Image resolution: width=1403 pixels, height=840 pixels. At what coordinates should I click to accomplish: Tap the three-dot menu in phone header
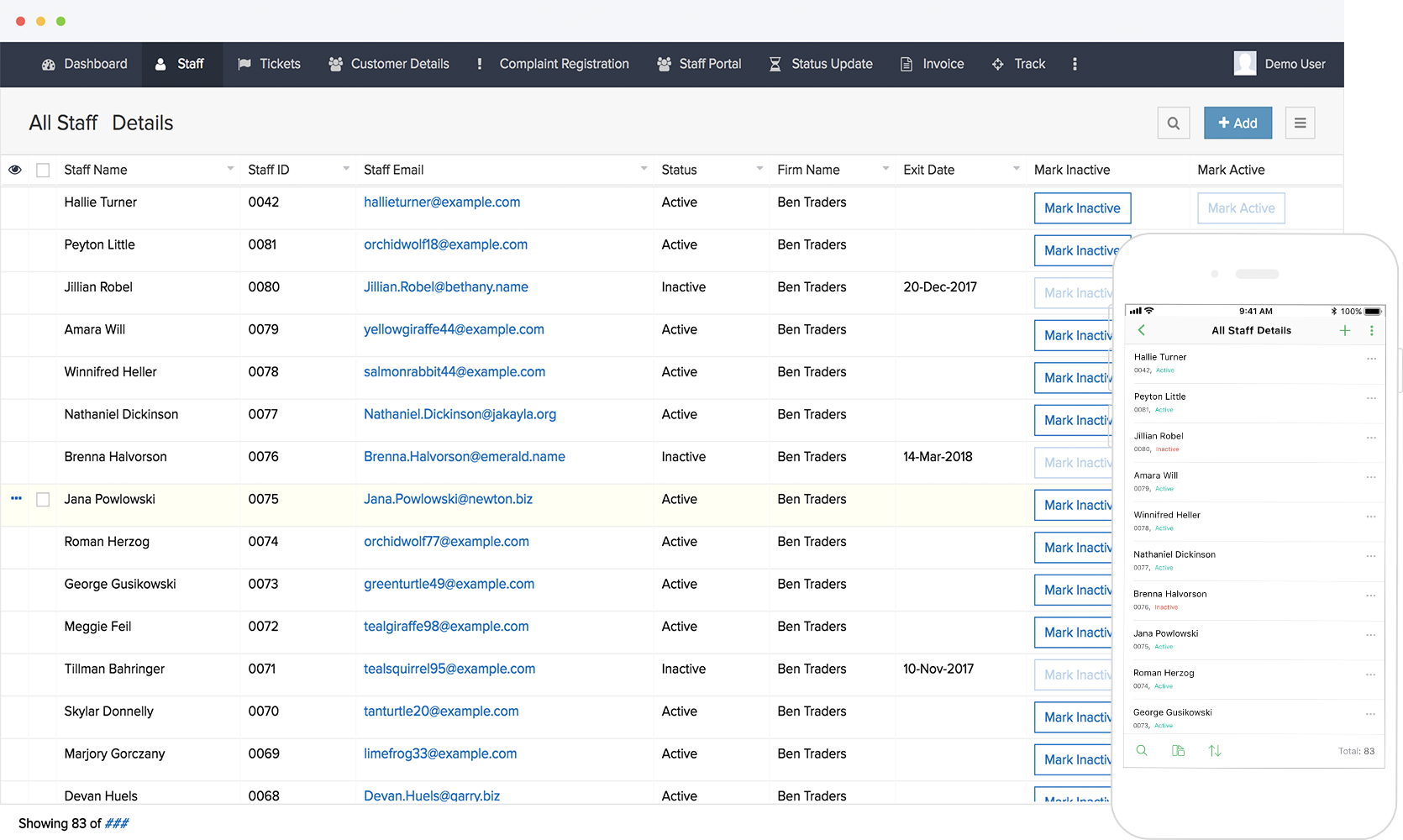point(1372,330)
